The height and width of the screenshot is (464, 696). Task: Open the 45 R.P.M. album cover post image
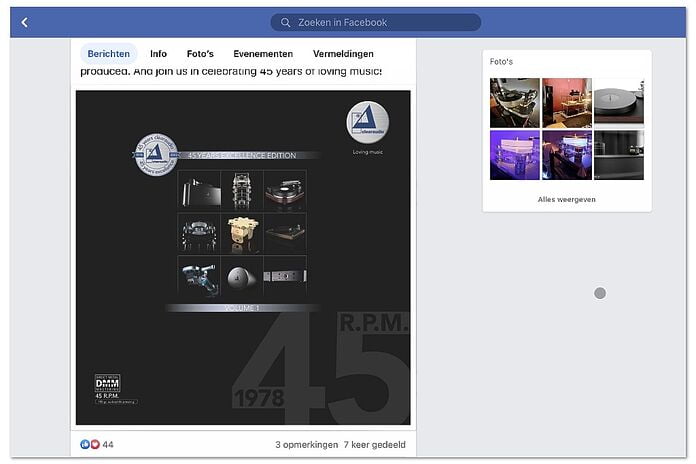[243, 258]
